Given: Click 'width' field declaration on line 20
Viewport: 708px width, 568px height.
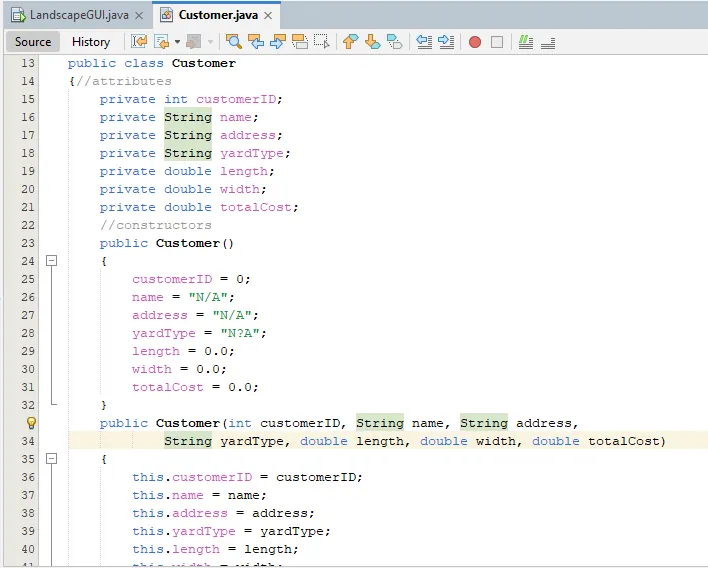Looking at the screenshot, I should coord(239,189).
